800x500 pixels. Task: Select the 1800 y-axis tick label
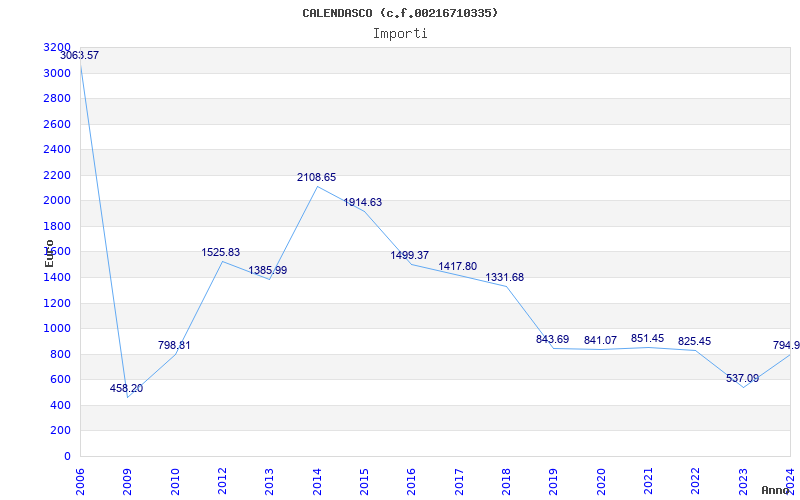[x=57, y=226]
